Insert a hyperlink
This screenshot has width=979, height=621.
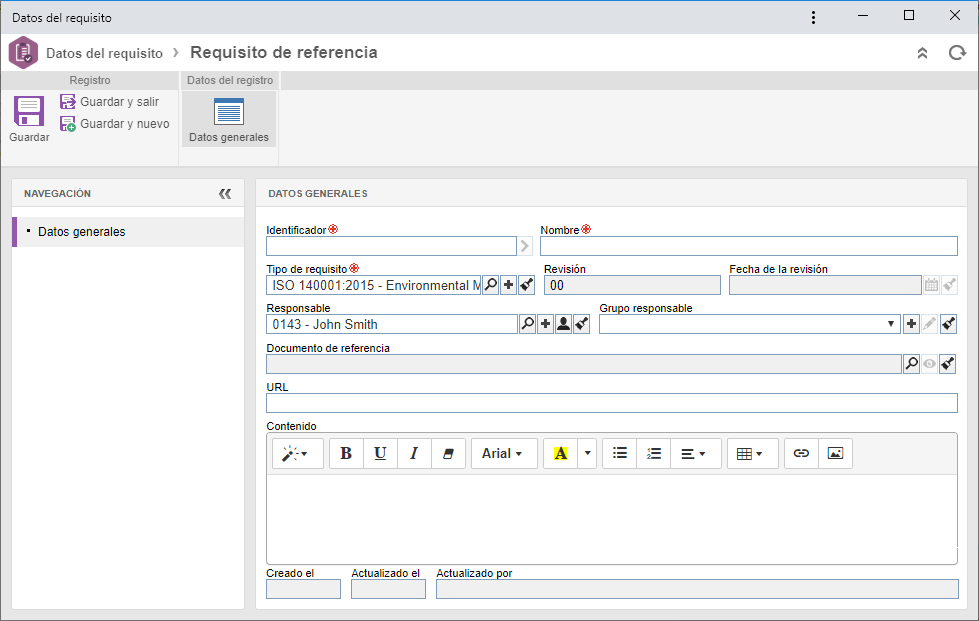[x=801, y=454]
